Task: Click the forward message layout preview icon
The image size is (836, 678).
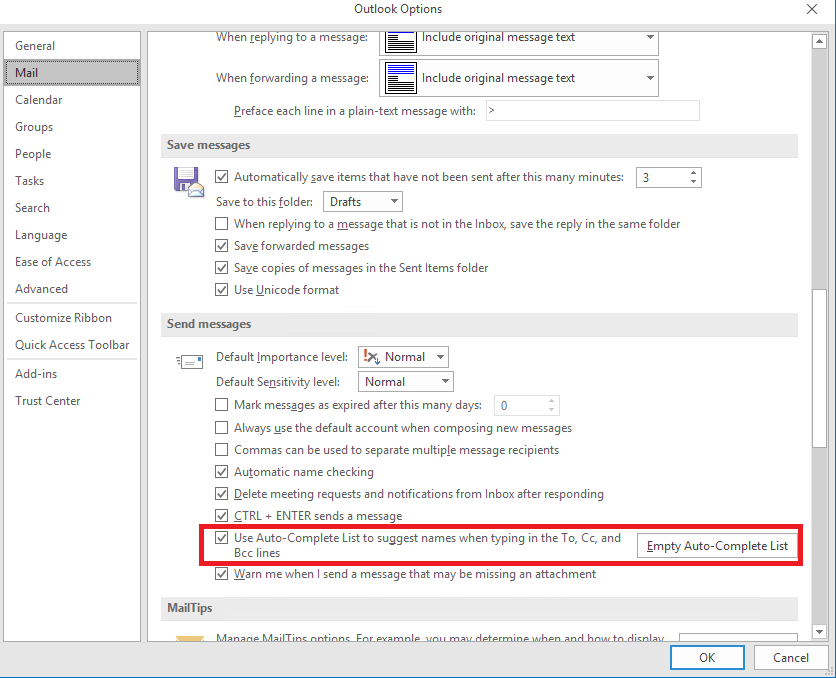Action: click(x=400, y=78)
